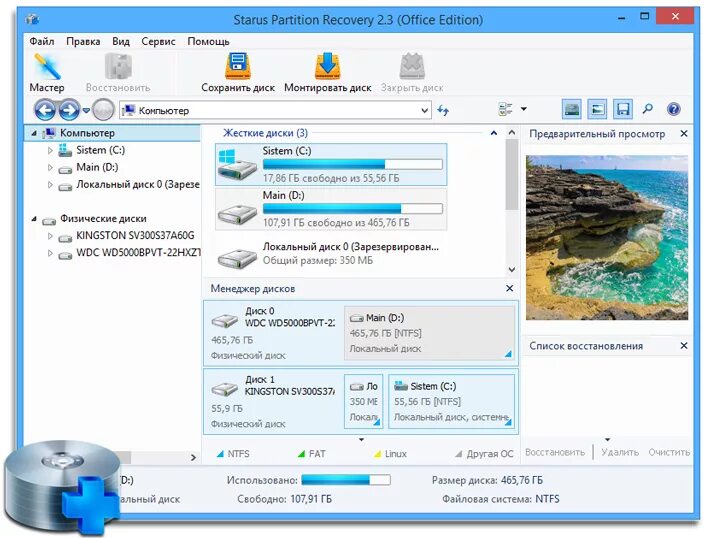The height and width of the screenshot is (538, 705).
Task: Select Локальный диск 0 (Зарезервирован) drive tile
Action: click(x=331, y=254)
